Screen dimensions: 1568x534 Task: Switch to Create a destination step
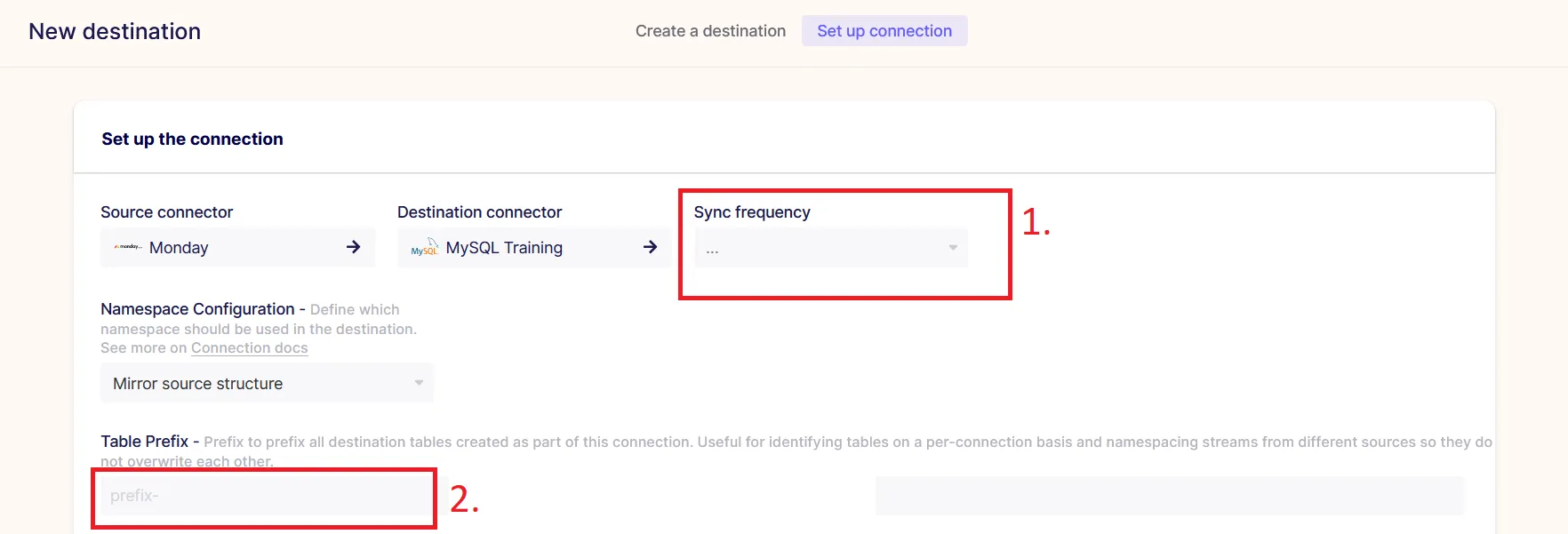(710, 31)
